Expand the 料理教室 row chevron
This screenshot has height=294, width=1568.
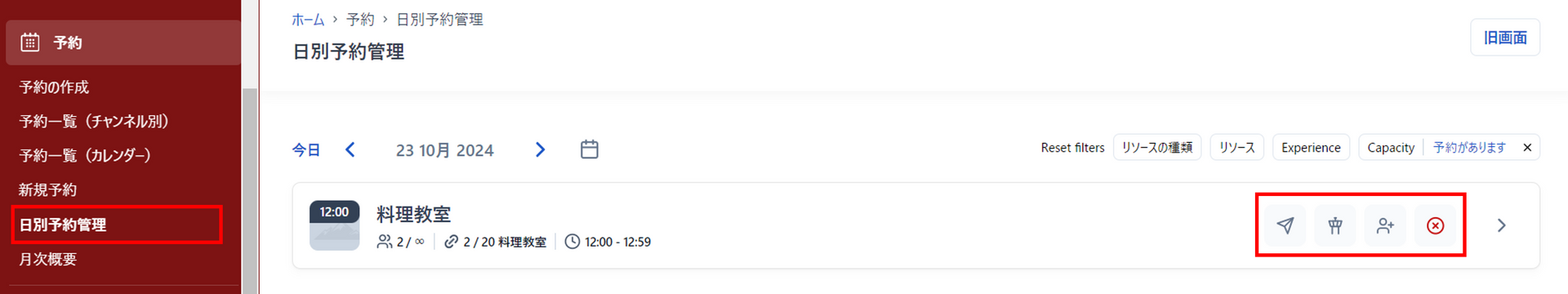(x=1501, y=225)
